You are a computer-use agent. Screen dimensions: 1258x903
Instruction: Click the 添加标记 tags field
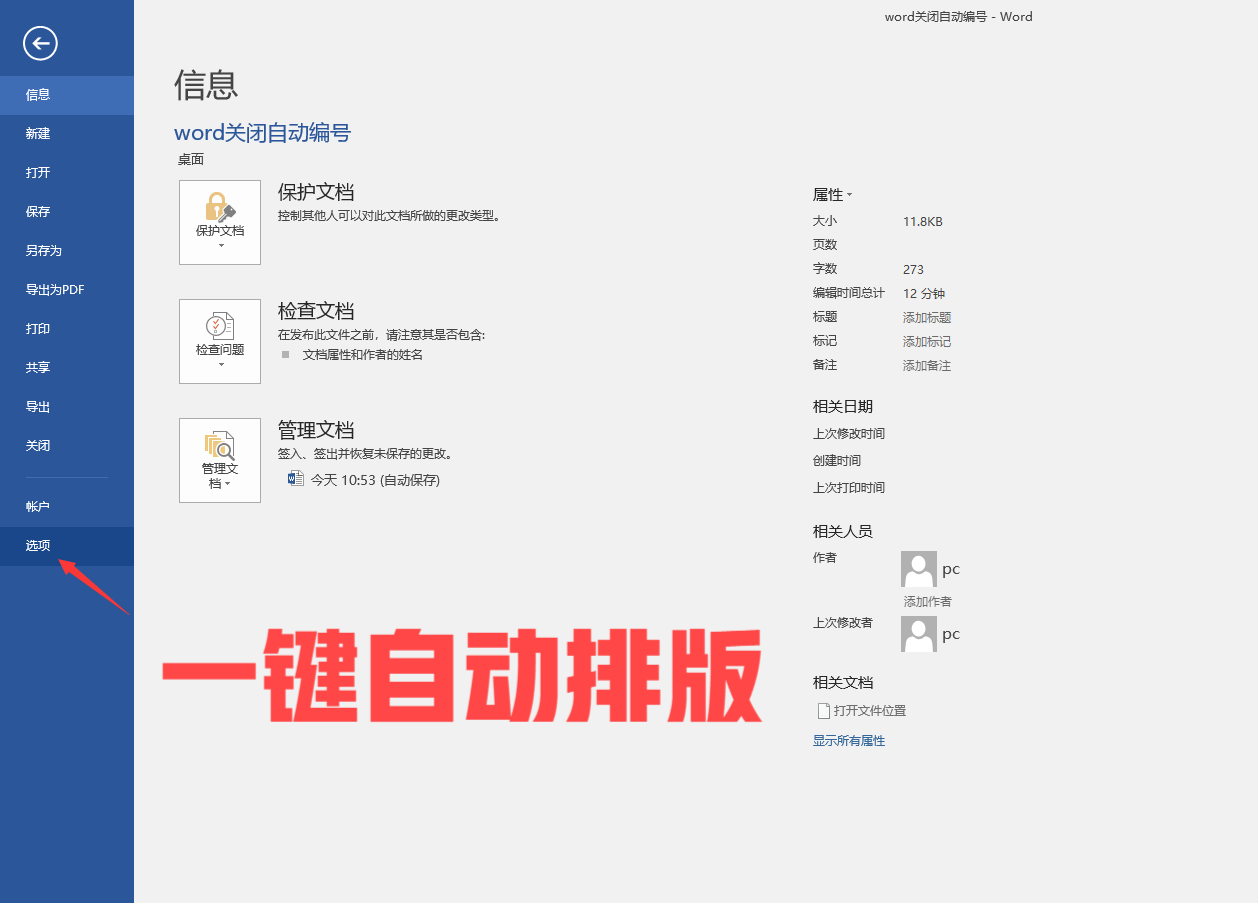pyautogui.click(x=926, y=341)
